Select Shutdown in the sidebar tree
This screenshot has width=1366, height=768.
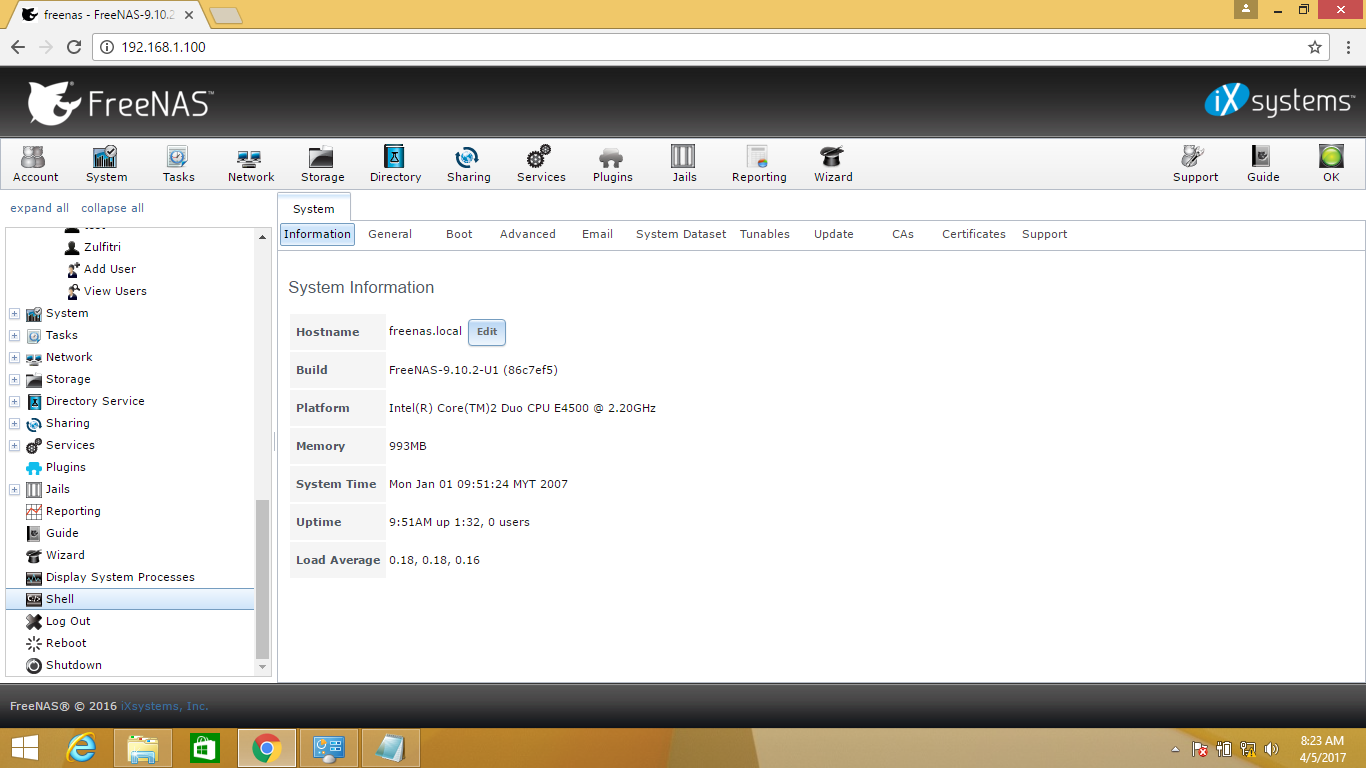[74, 665]
